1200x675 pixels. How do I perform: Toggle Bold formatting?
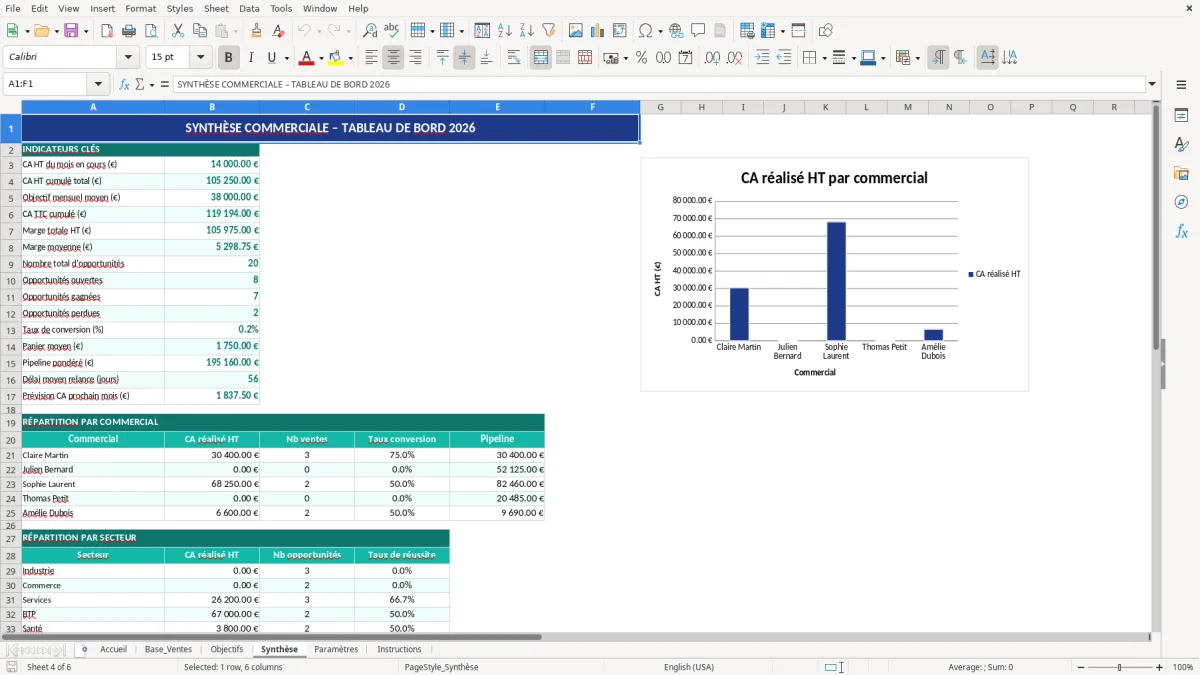228,58
